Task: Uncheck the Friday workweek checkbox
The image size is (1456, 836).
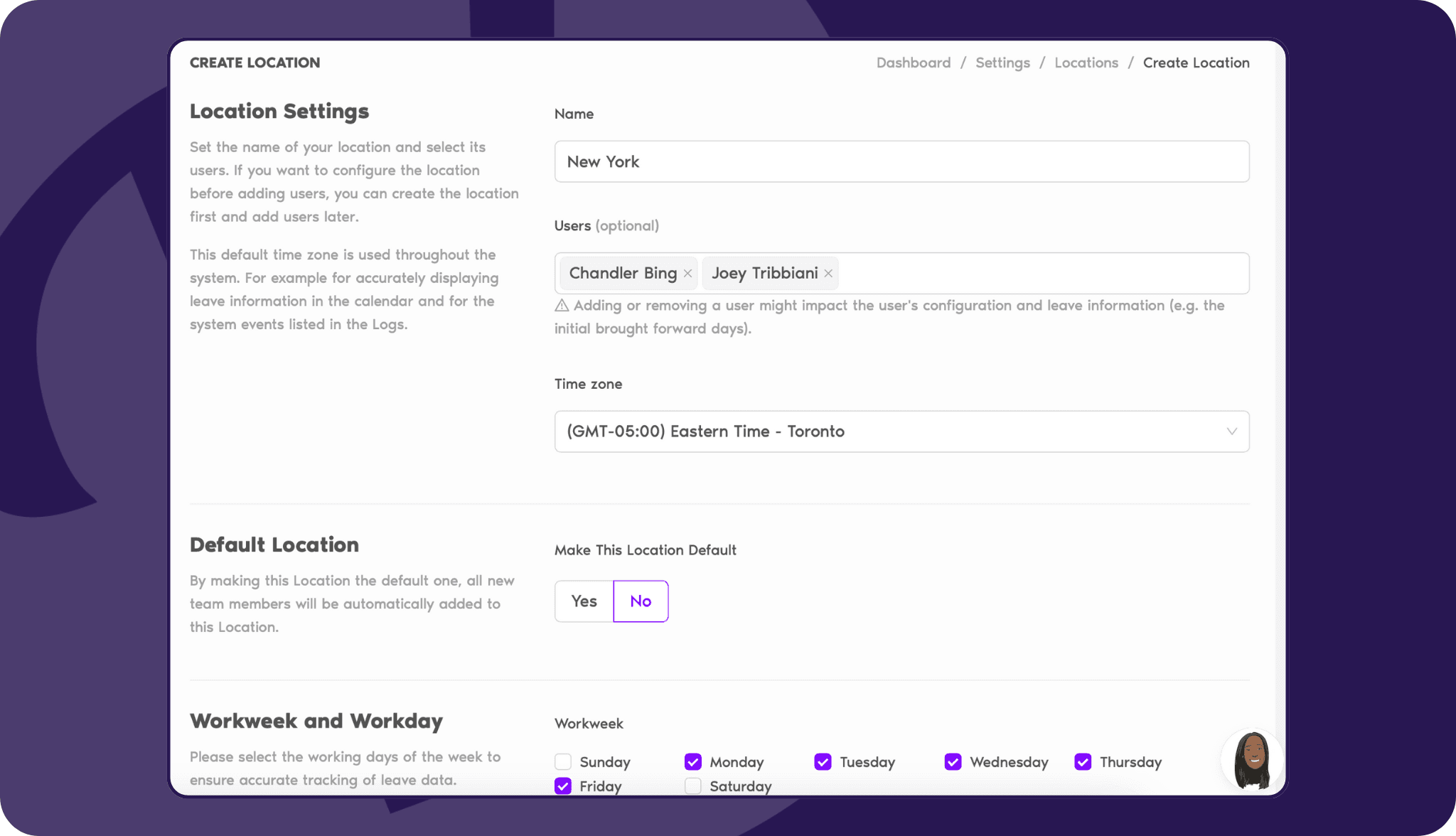Action: [563, 786]
